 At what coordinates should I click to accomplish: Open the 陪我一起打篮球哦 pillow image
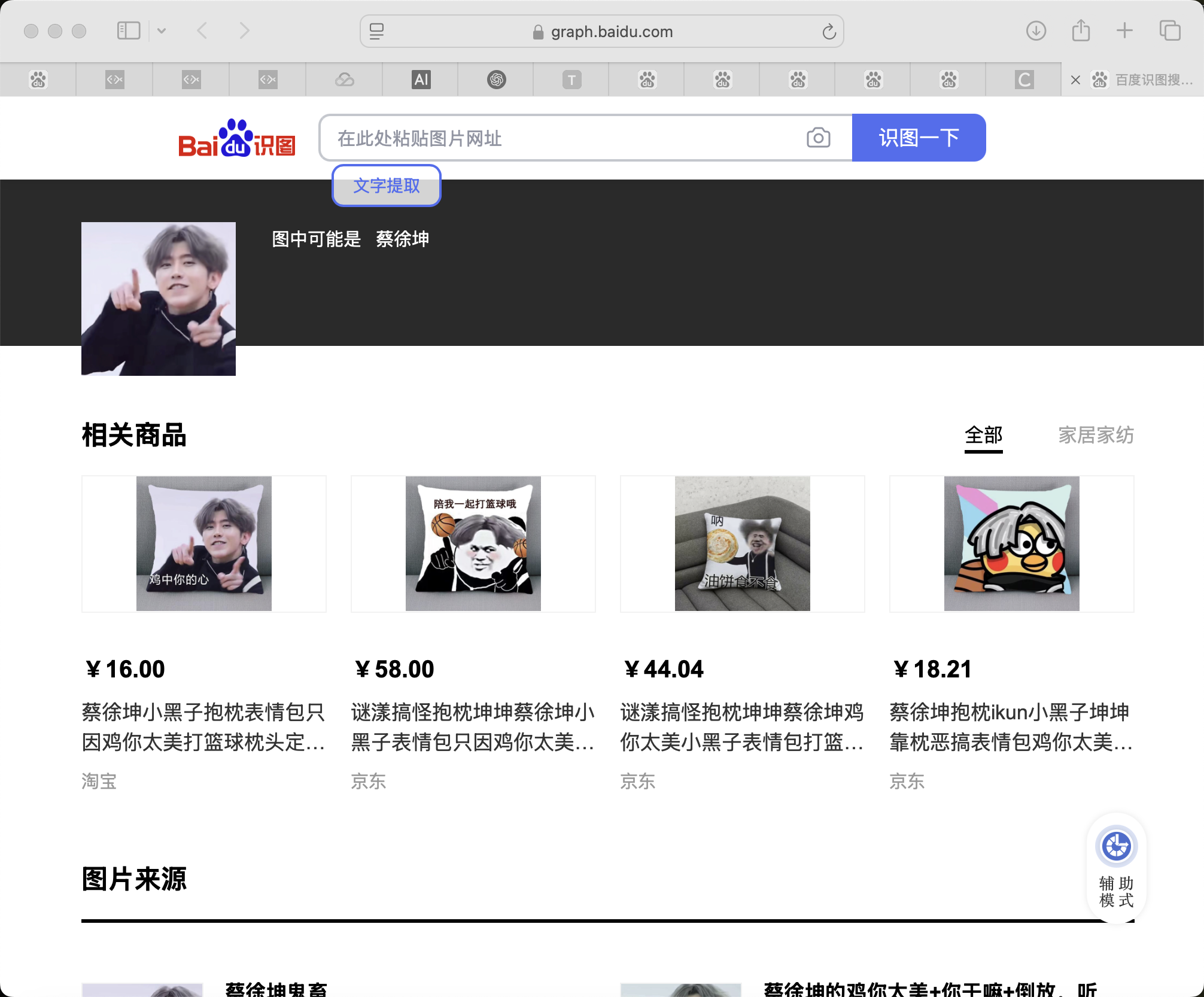tap(473, 544)
